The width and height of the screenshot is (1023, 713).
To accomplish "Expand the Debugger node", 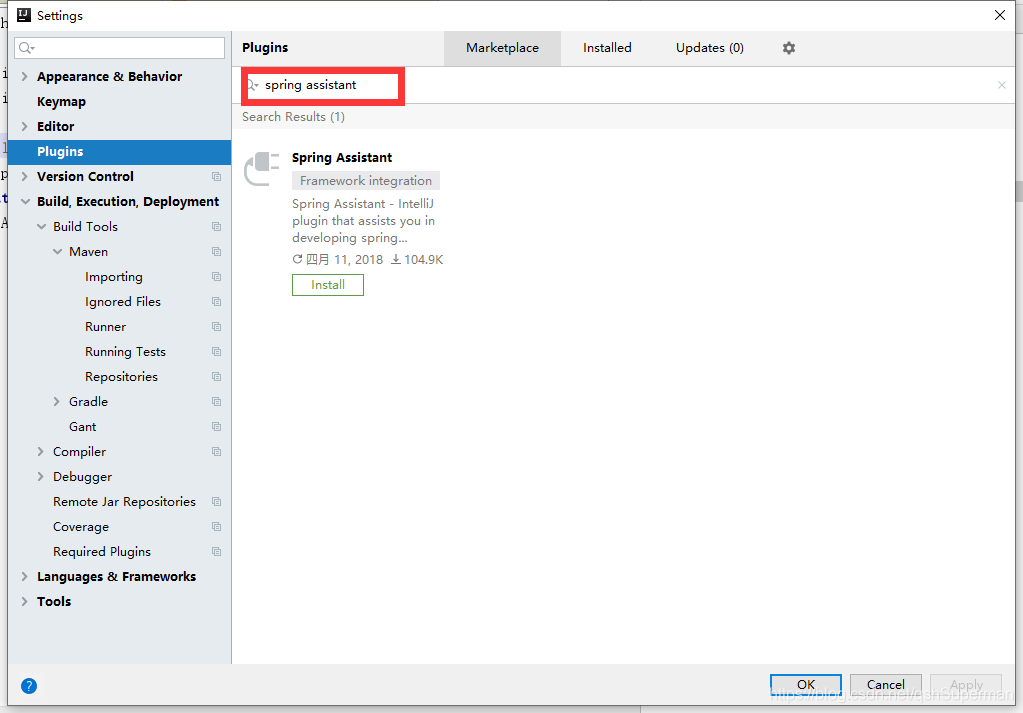I will click(40, 477).
